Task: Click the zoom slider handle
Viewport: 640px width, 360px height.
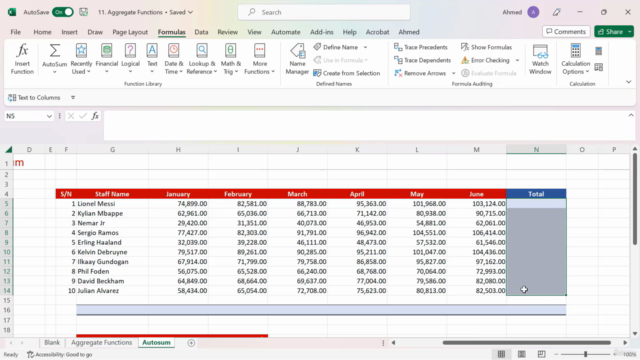Action: 585,354
